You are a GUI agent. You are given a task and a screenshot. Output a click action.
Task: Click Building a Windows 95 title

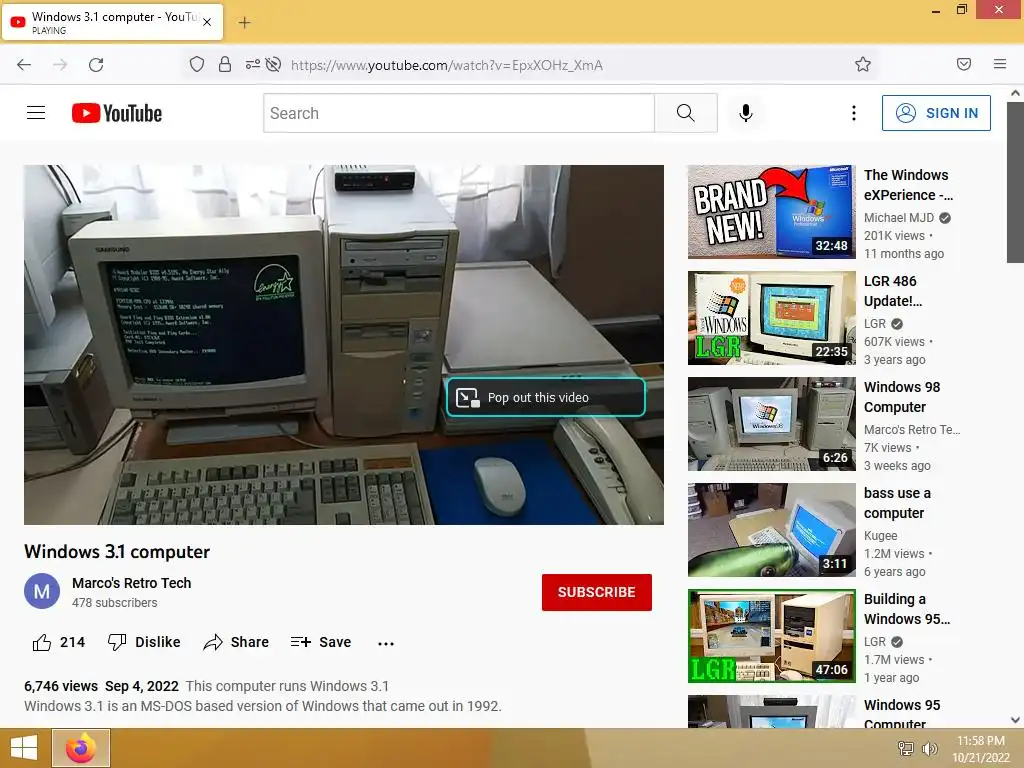pos(907,609)
